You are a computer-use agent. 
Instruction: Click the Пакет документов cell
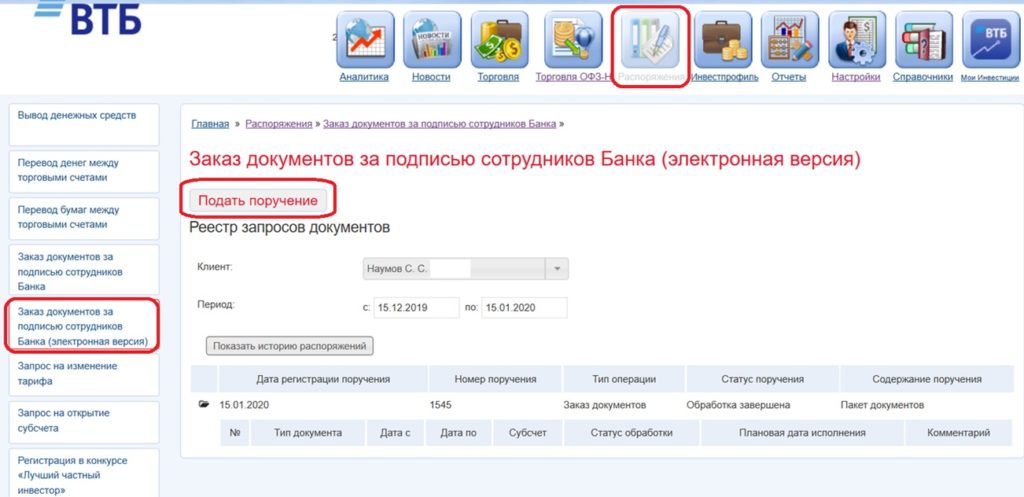[882, 405]
